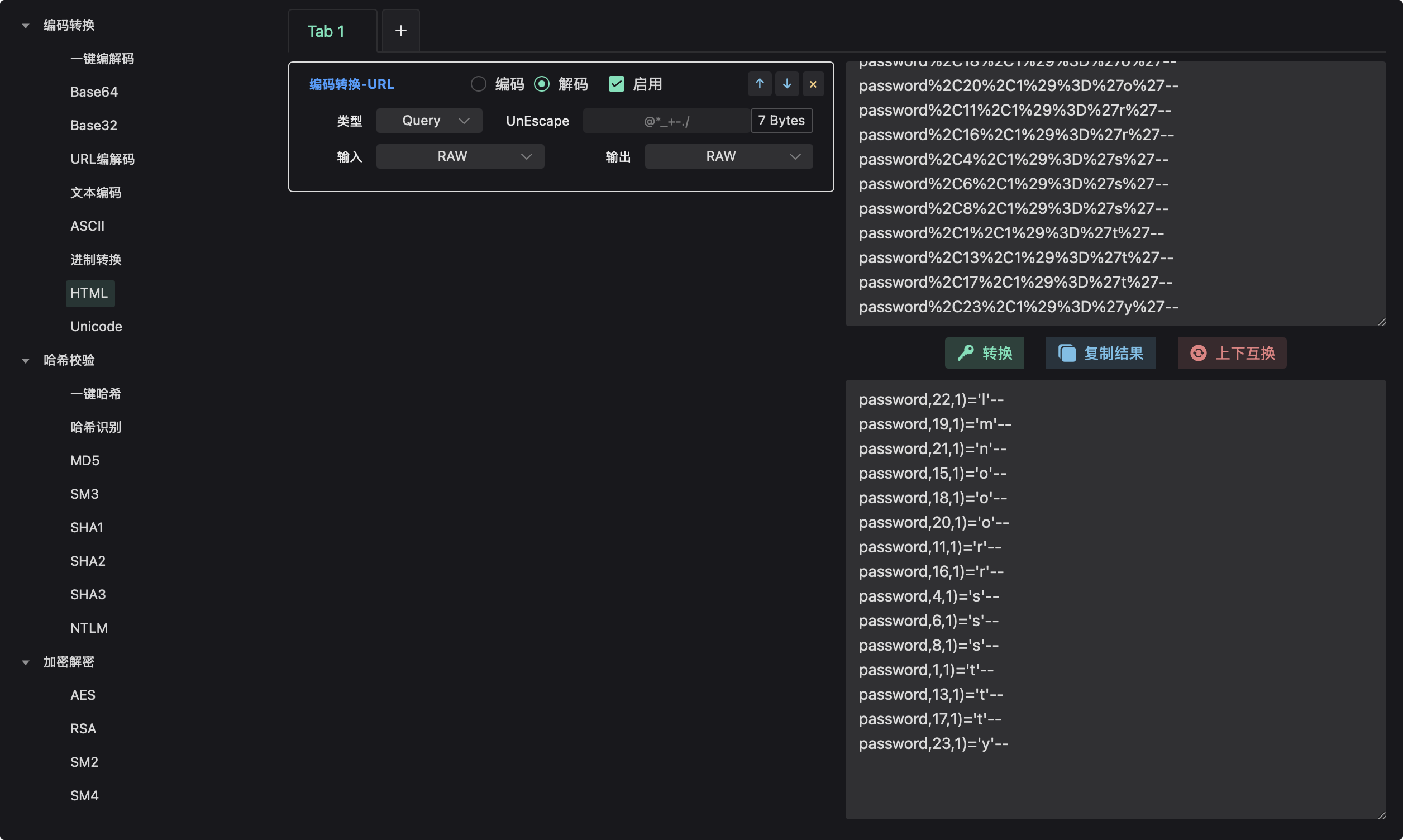Screen dimensions: 1403x840
Task: Select the 编码 radio button
Action: (x=478, y=84)
